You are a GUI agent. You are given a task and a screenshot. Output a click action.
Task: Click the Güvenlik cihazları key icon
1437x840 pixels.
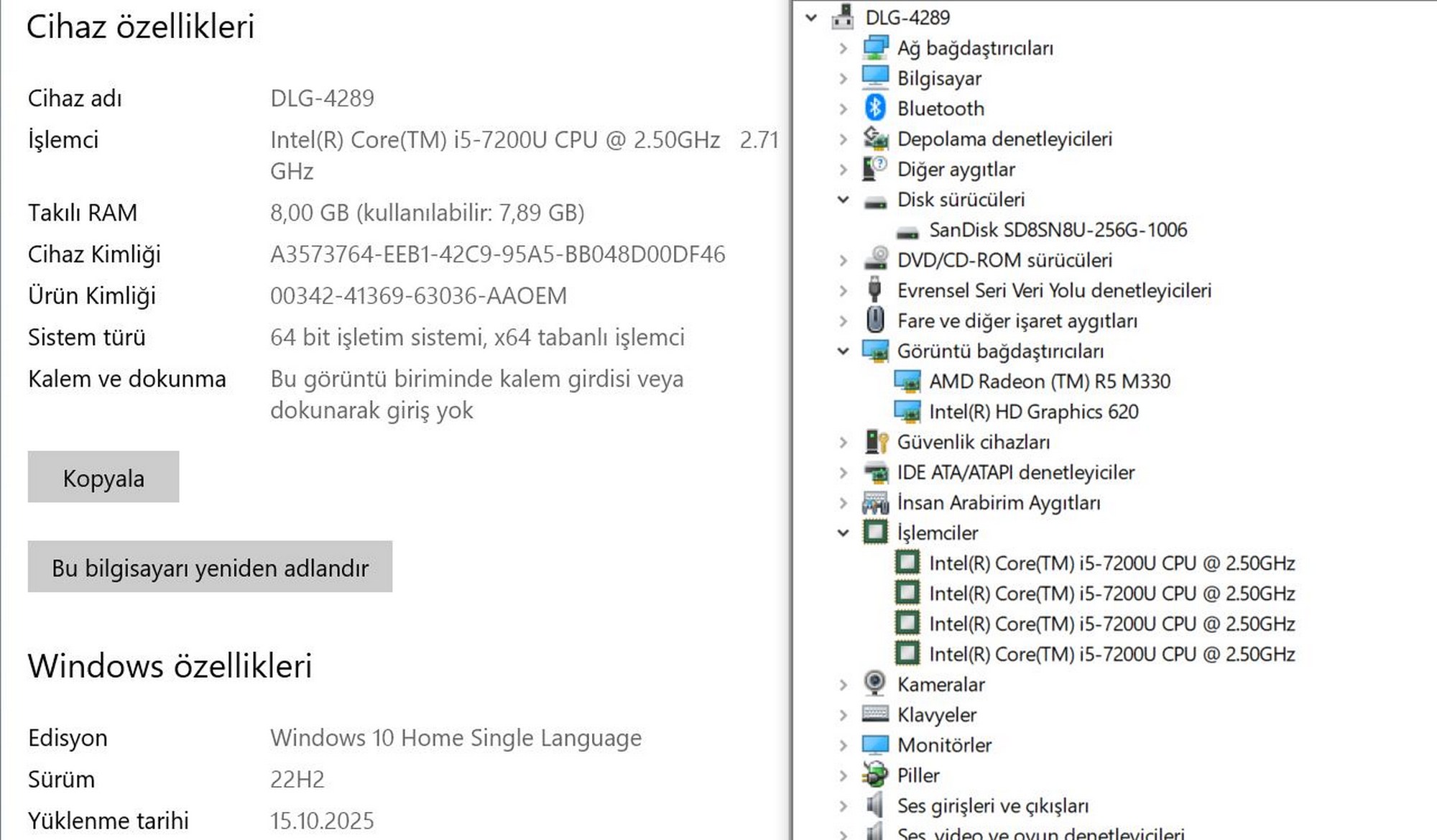[x=874, y=441]
